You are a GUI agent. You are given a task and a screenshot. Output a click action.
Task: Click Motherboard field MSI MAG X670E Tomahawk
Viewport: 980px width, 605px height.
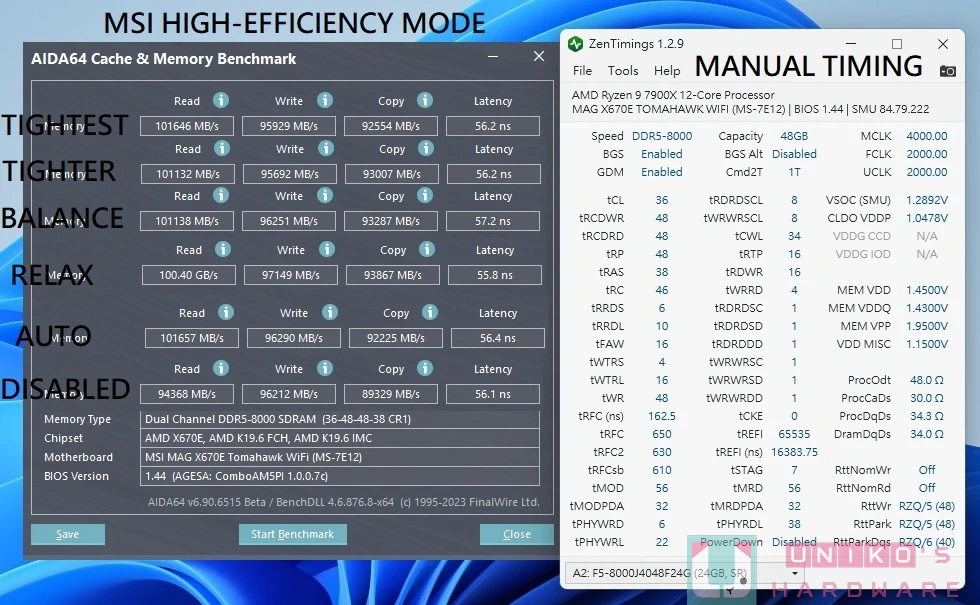click(x=340, y=457)
